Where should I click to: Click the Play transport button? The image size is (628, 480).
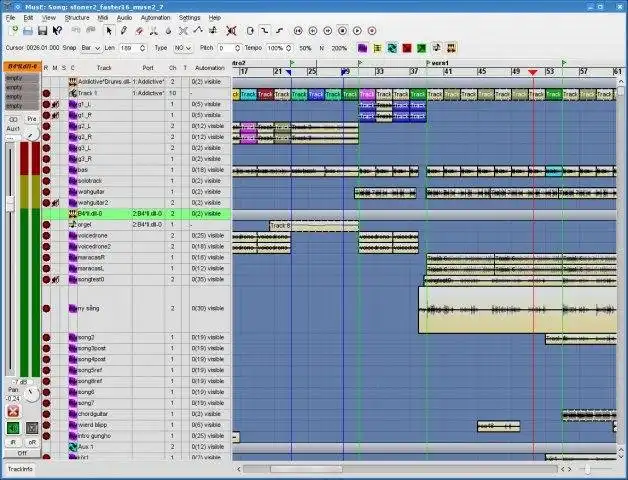(357, 31)
